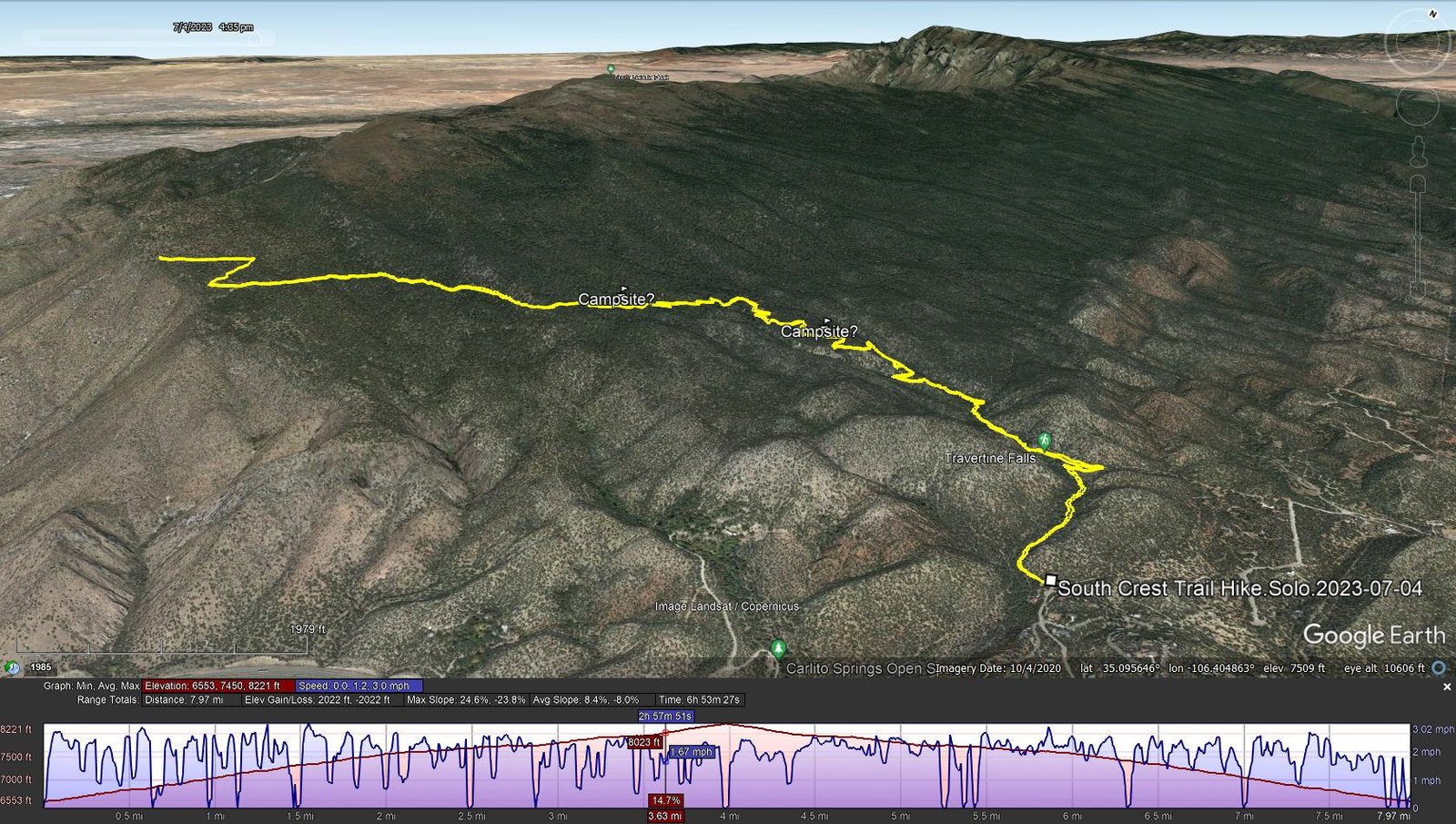Click the 1985 historical imagery year
Image resolution: width=1456 pixels, height=824 pixels.
[x=41, y=667]
